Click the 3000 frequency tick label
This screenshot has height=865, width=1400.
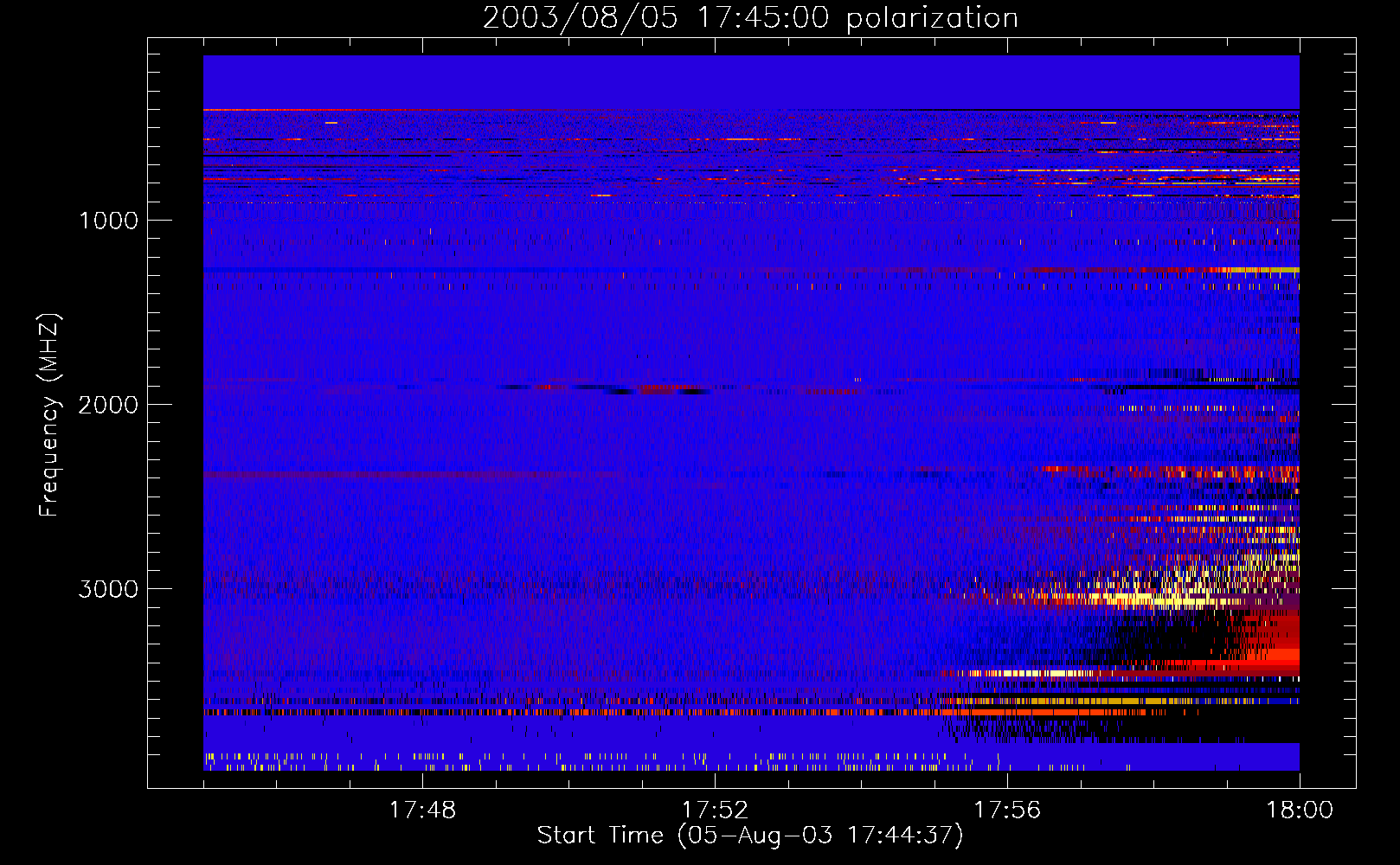pyautogui.click(x=108, y=589)
